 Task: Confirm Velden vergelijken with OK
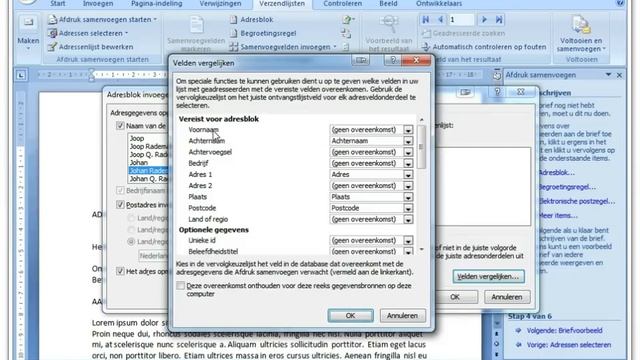pyautogui.click(x=350, y=316)
